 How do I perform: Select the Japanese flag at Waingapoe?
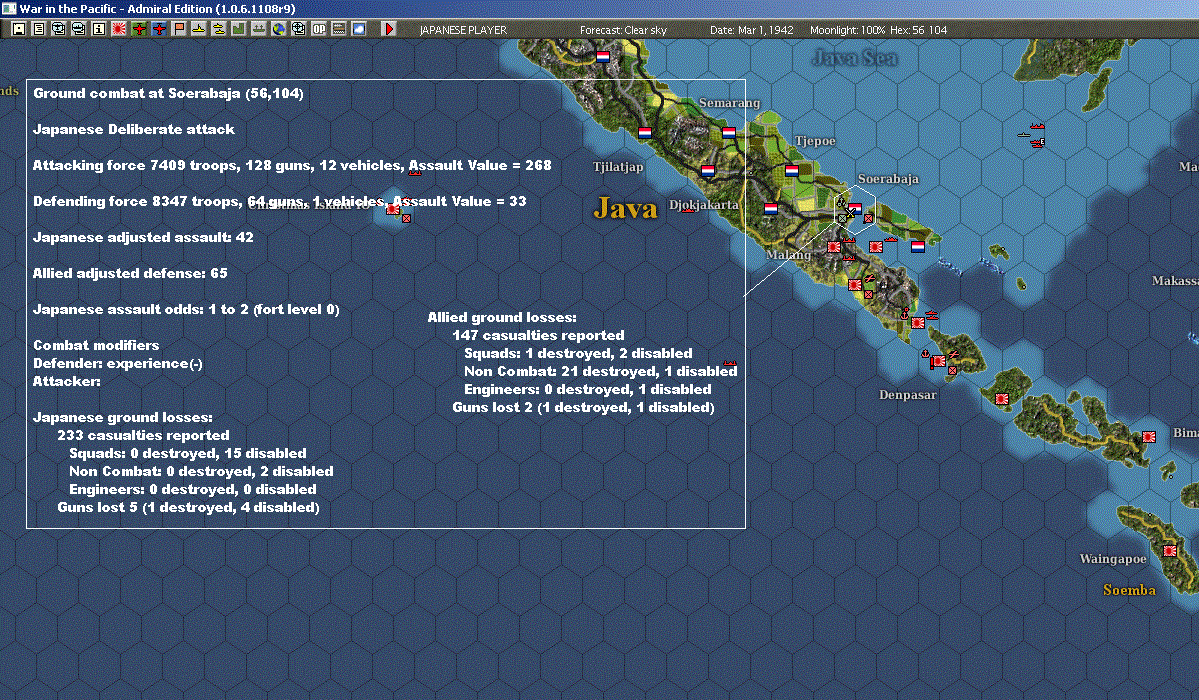tap(1169, 551)
